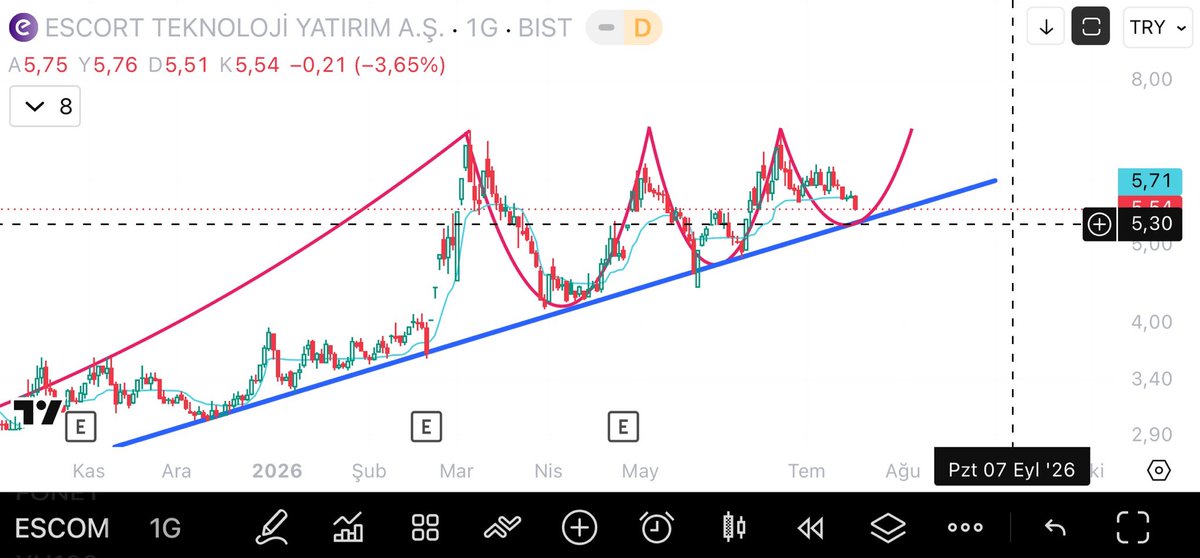Click the plus icon beside 5,30 price

1098,224
